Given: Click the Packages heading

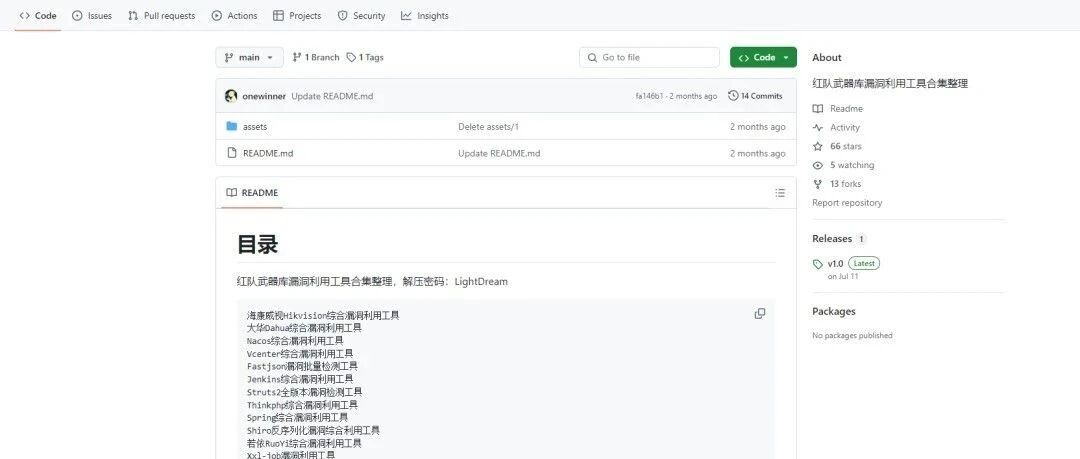Looking at the screenshot, I should [x=833, y=312].
